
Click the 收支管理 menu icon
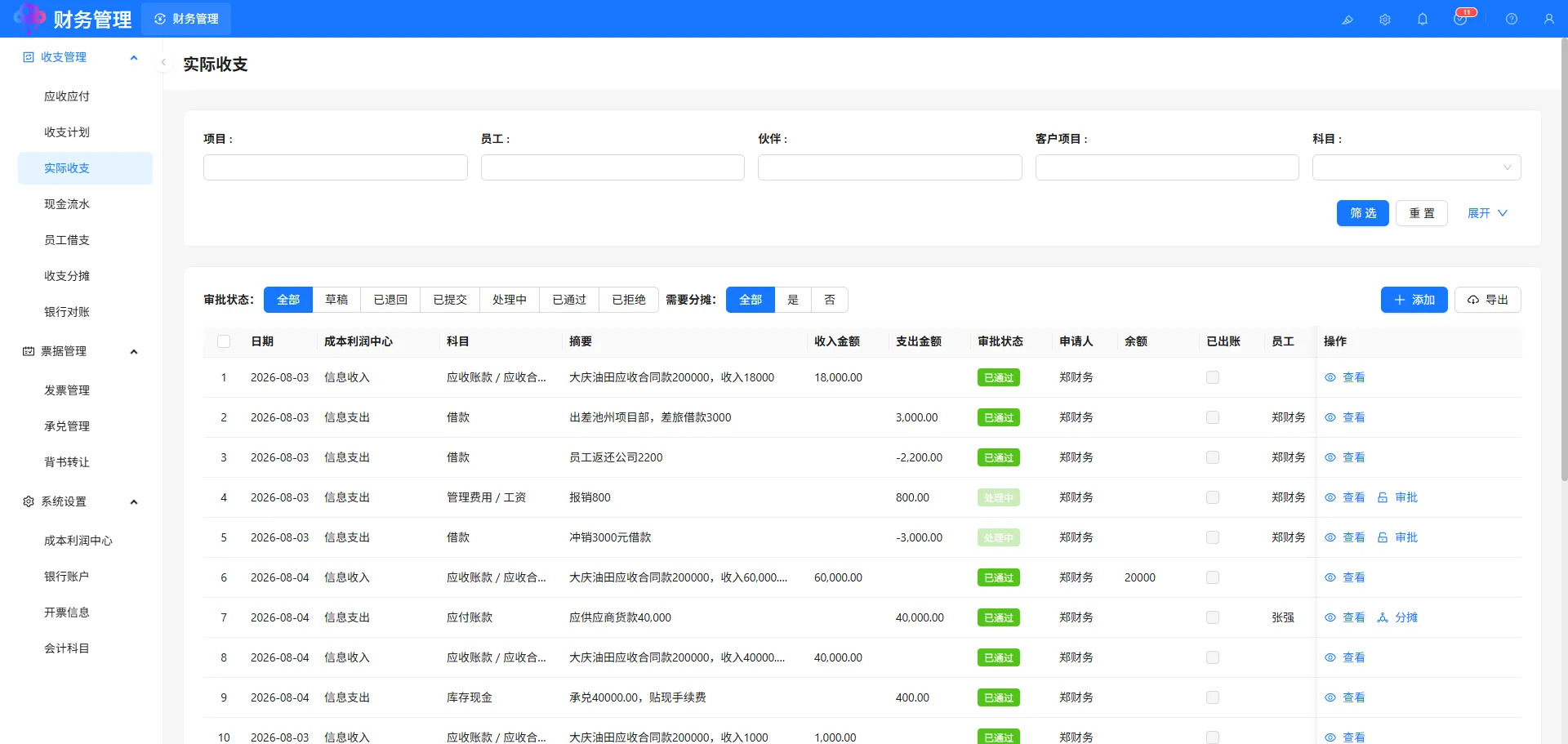tap(29, 57)
